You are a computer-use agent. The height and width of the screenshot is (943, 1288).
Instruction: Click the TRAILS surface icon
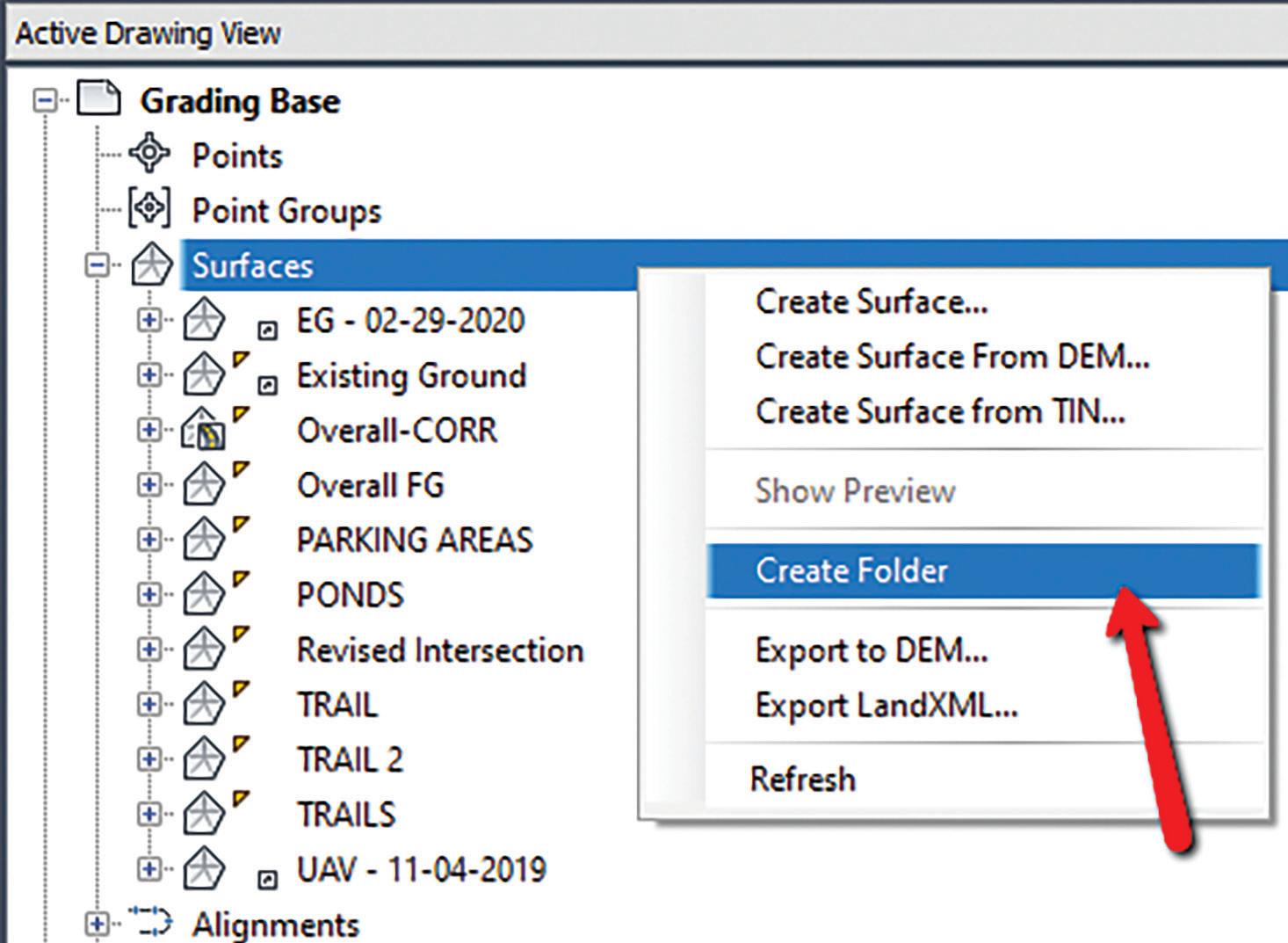204,814
